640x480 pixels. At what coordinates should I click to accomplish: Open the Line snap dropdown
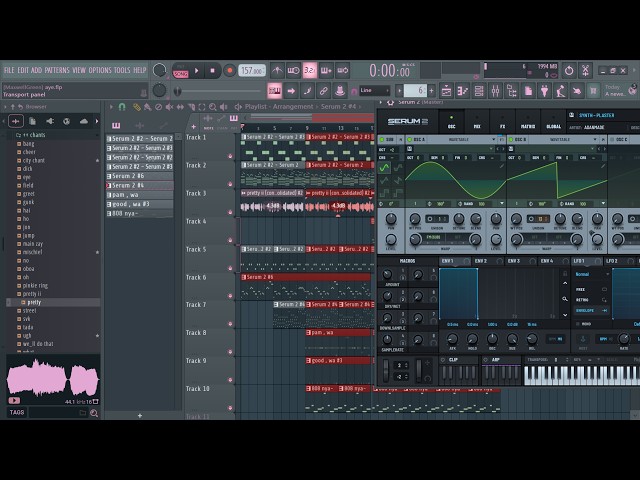click(x=375, y=90)
